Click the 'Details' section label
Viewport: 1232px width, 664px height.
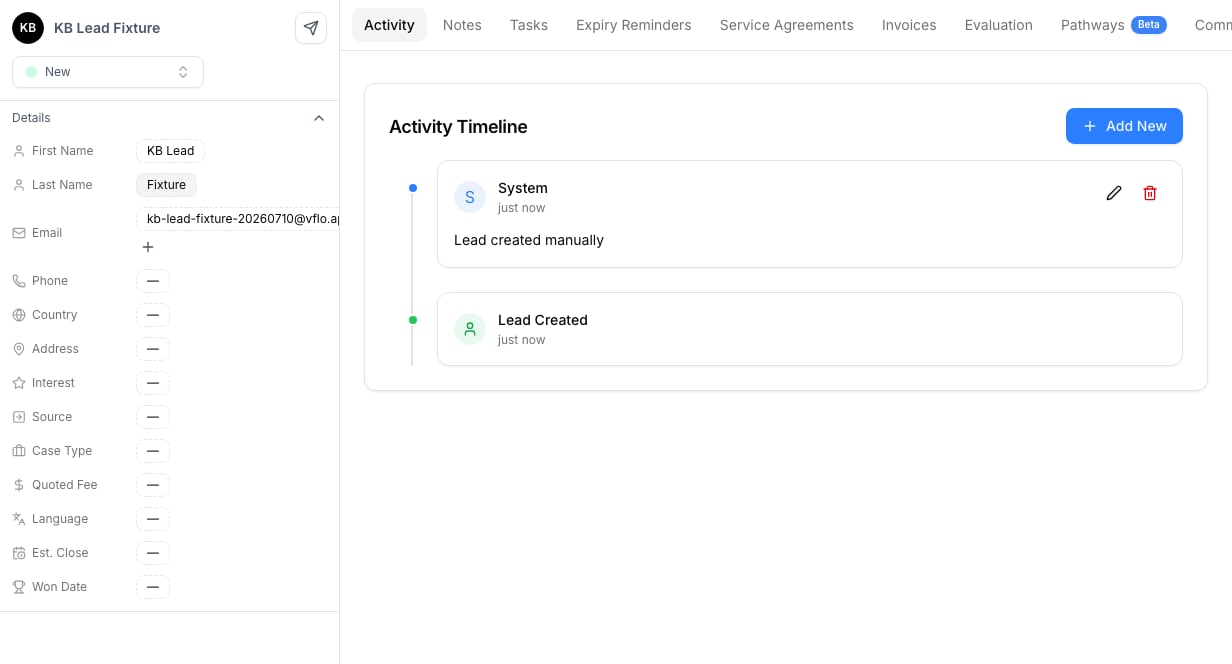click(x=31, y=118)
